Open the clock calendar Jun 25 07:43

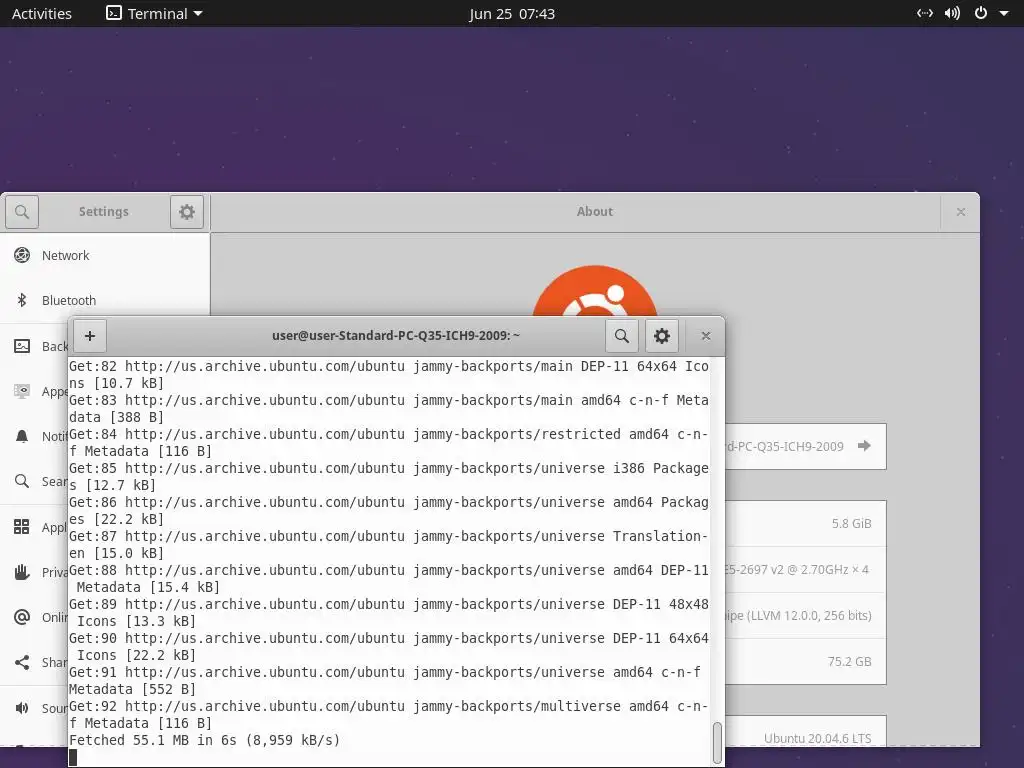[512, 14]
